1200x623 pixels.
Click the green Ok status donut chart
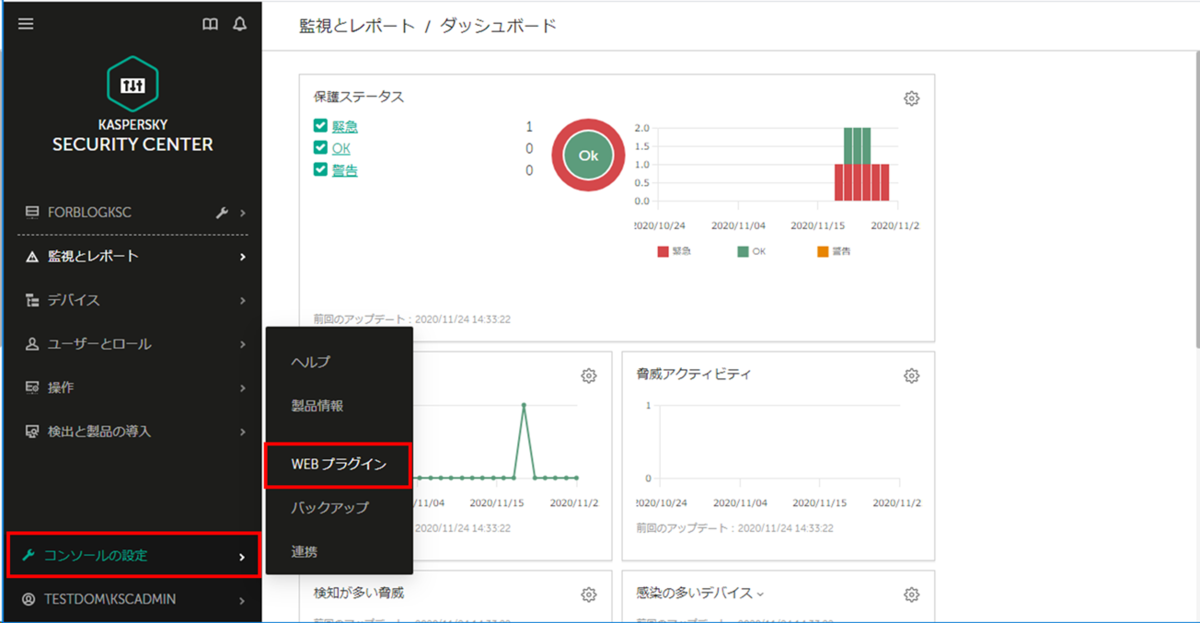pyautogui.click(x=587, y=155)
